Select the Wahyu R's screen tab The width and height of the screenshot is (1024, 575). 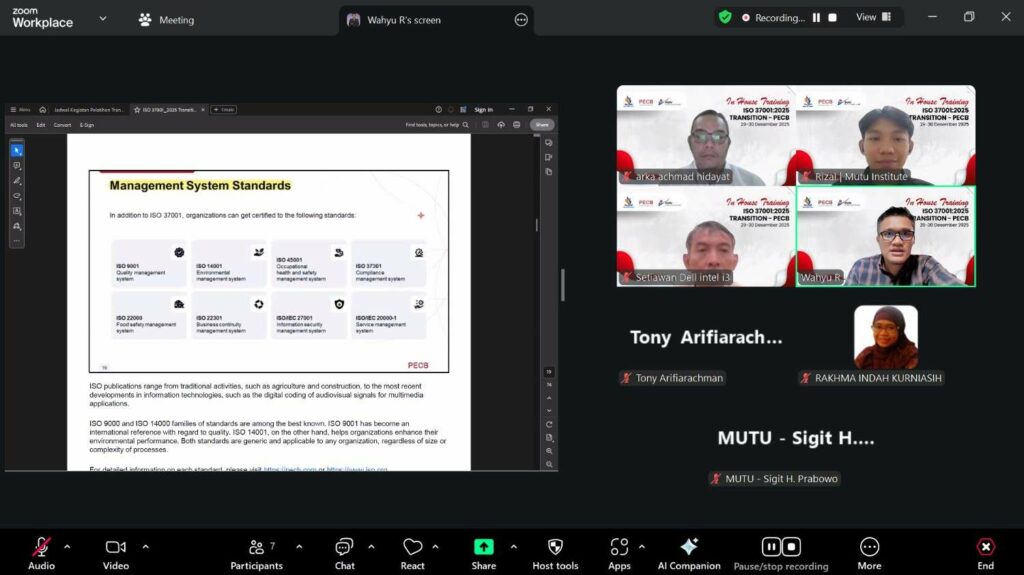click(x=402, y=20)
